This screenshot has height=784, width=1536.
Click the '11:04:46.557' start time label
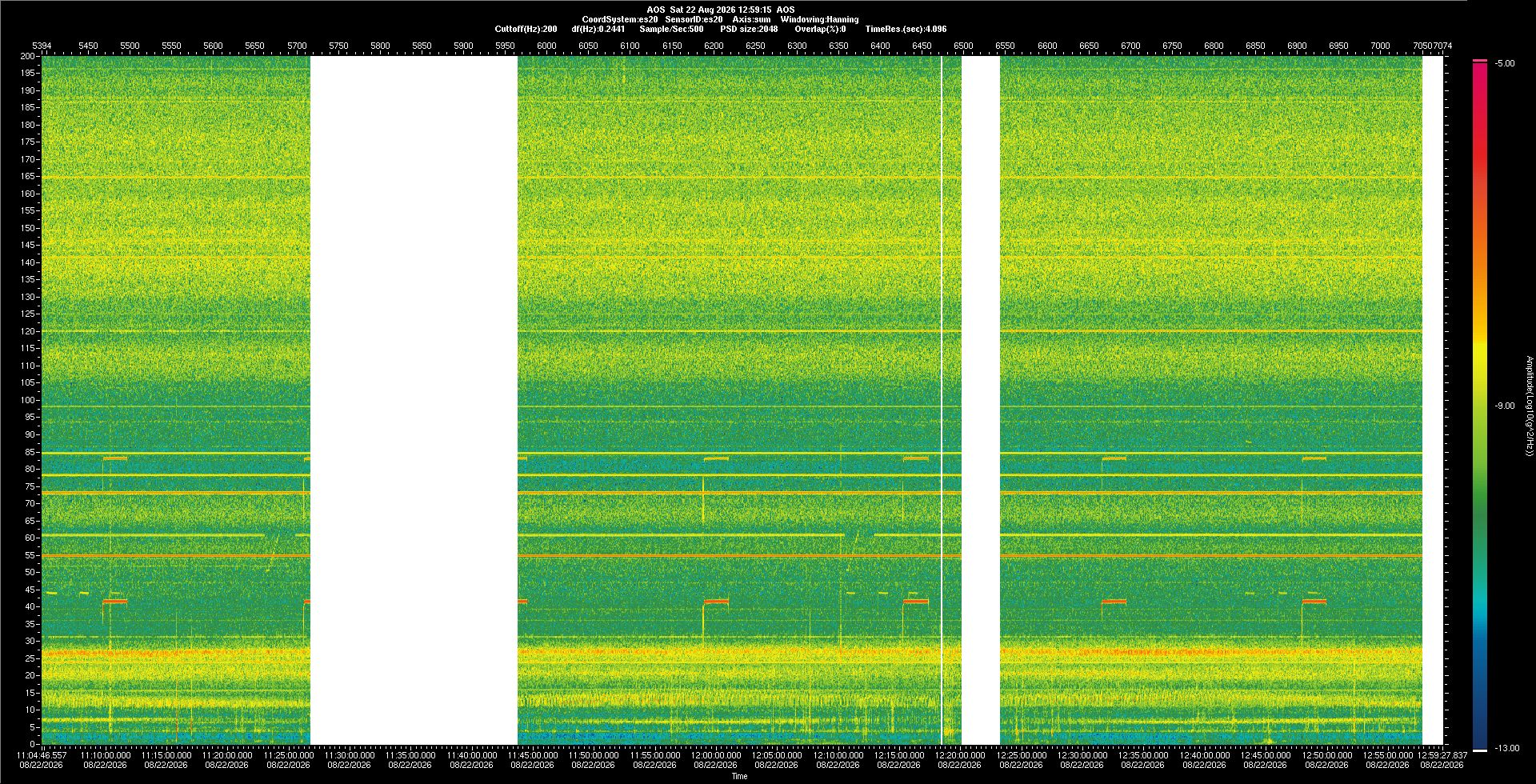tap(42, 755)
